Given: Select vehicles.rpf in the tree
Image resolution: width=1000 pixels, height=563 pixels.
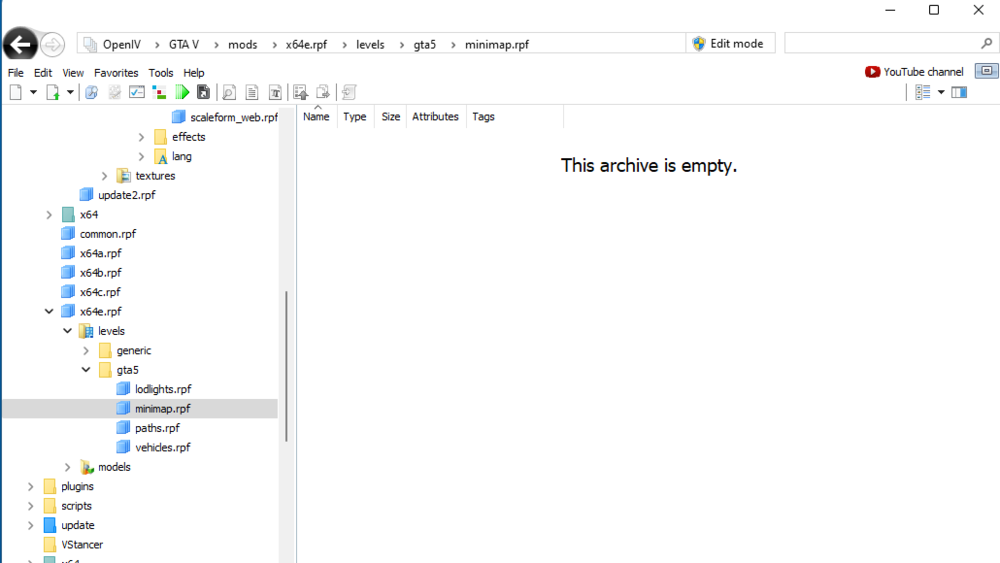Looking at the screenshot, I should (163, 448).
